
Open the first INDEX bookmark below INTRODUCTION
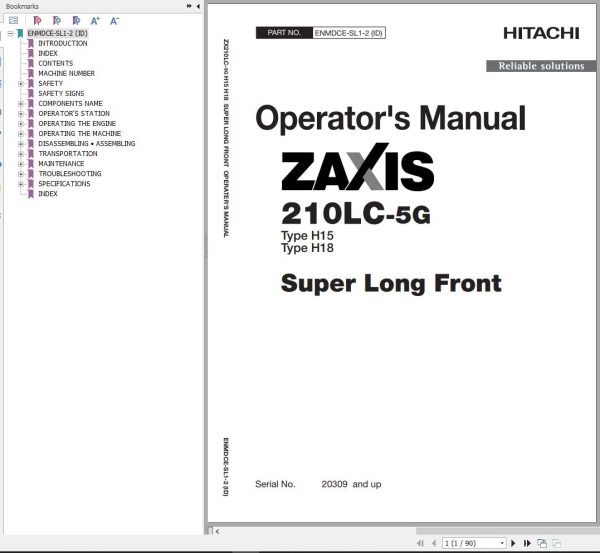[48, 53]
